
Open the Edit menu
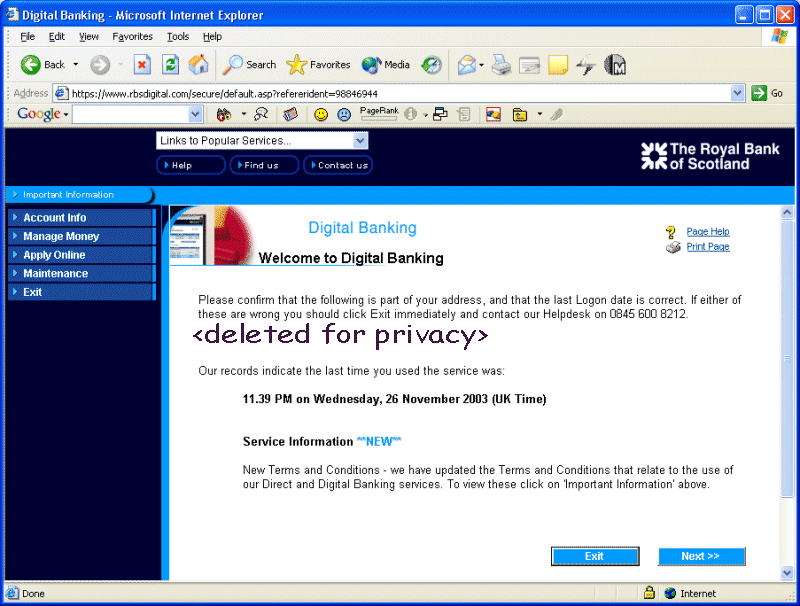tap(57, 37)
